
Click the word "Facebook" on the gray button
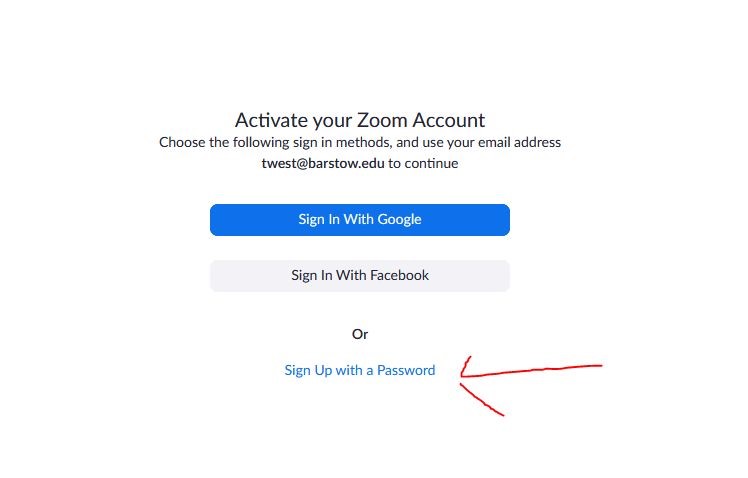tap(397, 275)
